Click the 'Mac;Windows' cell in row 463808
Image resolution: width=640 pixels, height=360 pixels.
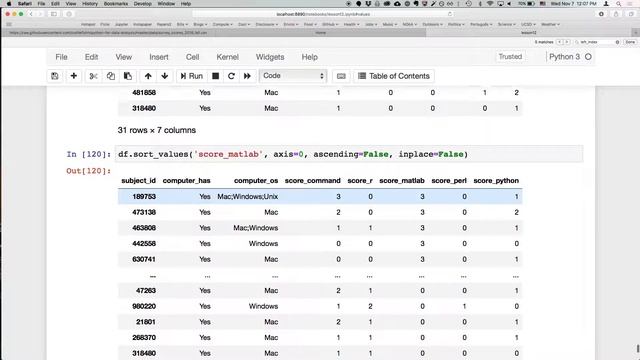click(256, 228)
